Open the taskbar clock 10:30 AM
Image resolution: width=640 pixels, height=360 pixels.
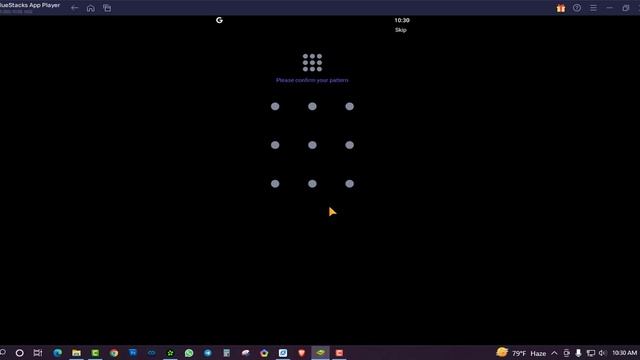click(x=624, y=353)
